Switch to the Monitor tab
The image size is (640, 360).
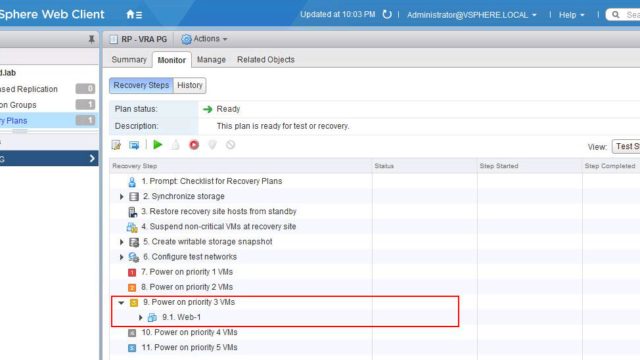point(171,60)
